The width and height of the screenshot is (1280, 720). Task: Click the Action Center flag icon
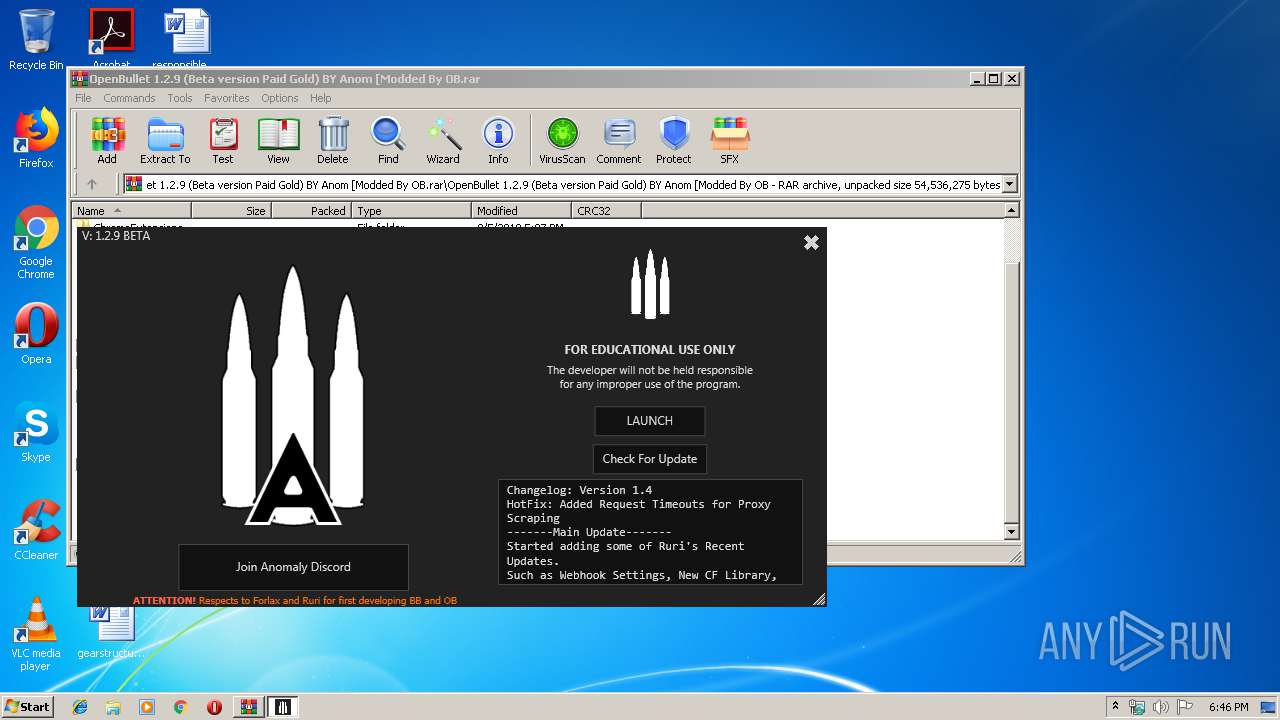pos(1184,707)
